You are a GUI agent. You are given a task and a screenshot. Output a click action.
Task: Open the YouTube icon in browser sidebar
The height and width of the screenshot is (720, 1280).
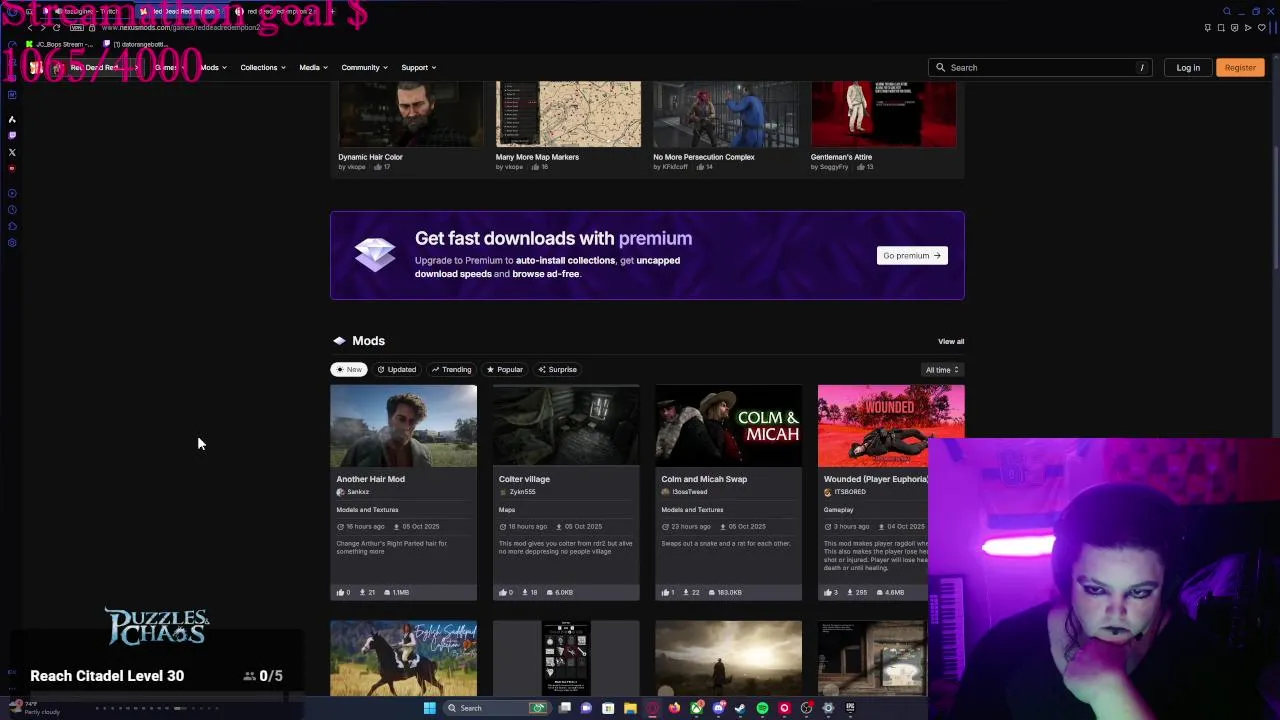pos(12,168)
